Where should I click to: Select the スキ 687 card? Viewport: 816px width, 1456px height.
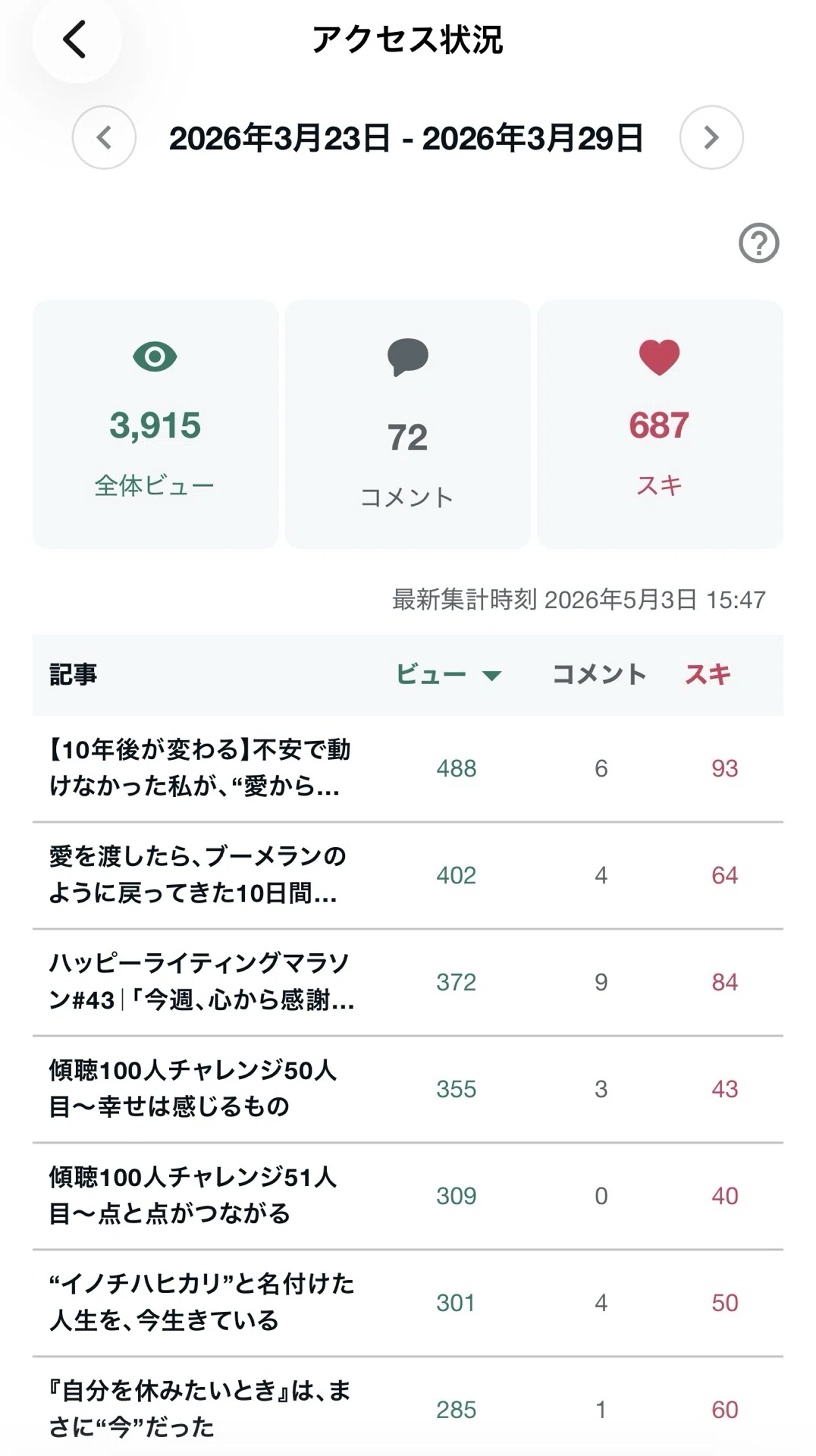click(660, 424)
